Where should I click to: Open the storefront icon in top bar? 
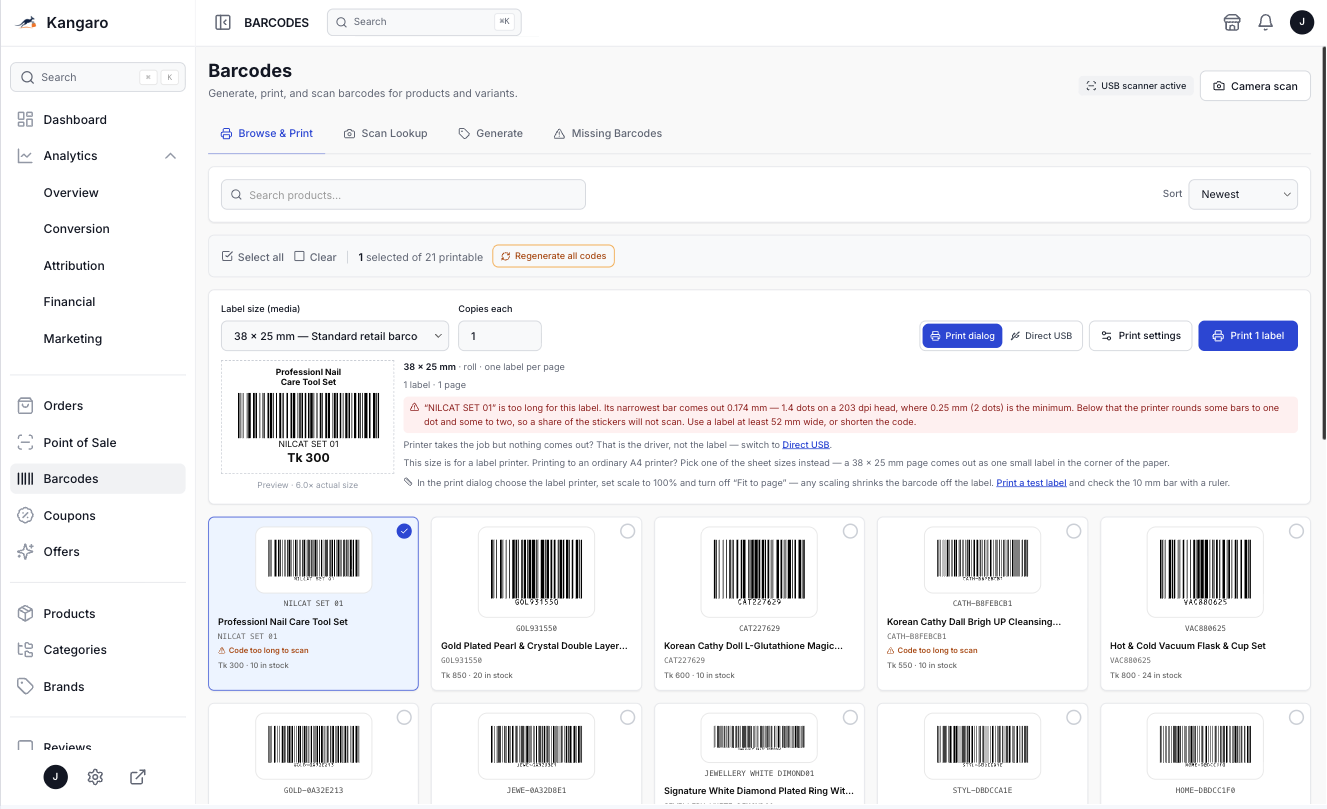(1232, 22)
